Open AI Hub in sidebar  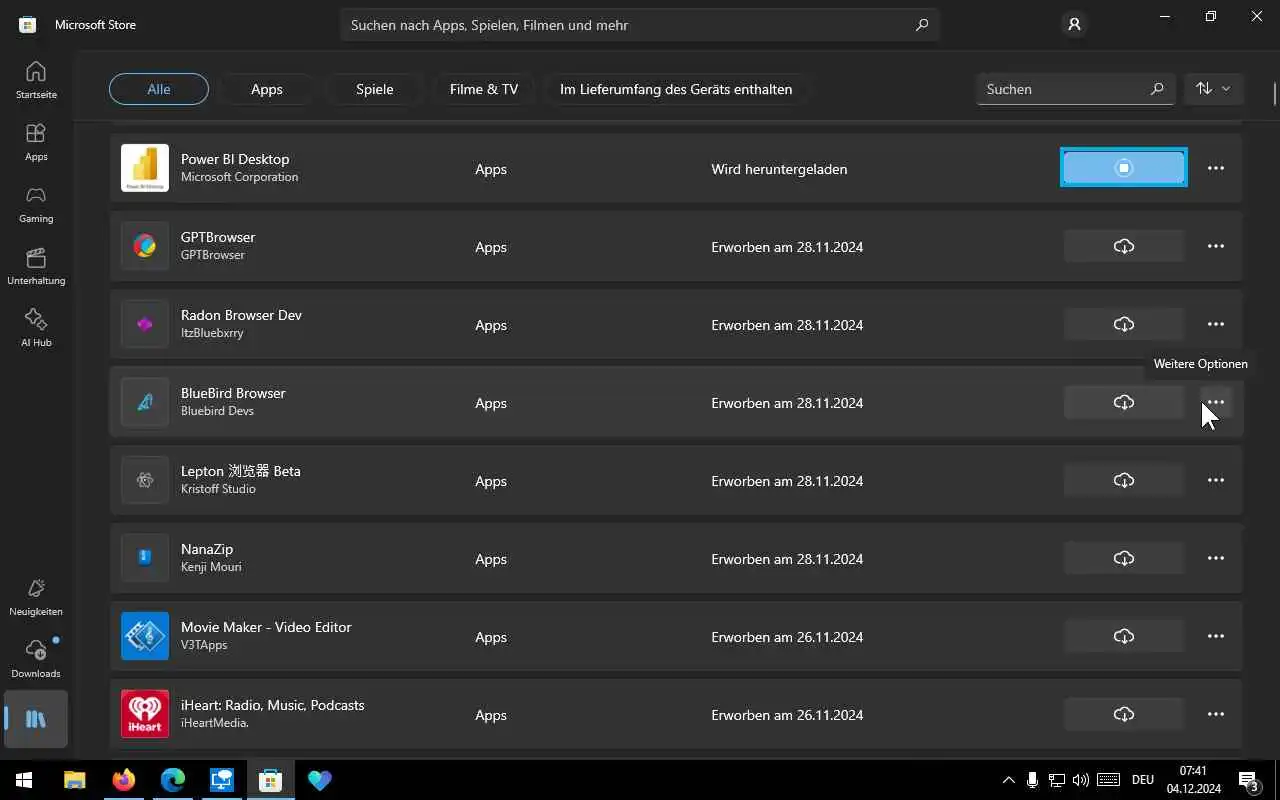[36, 328]
